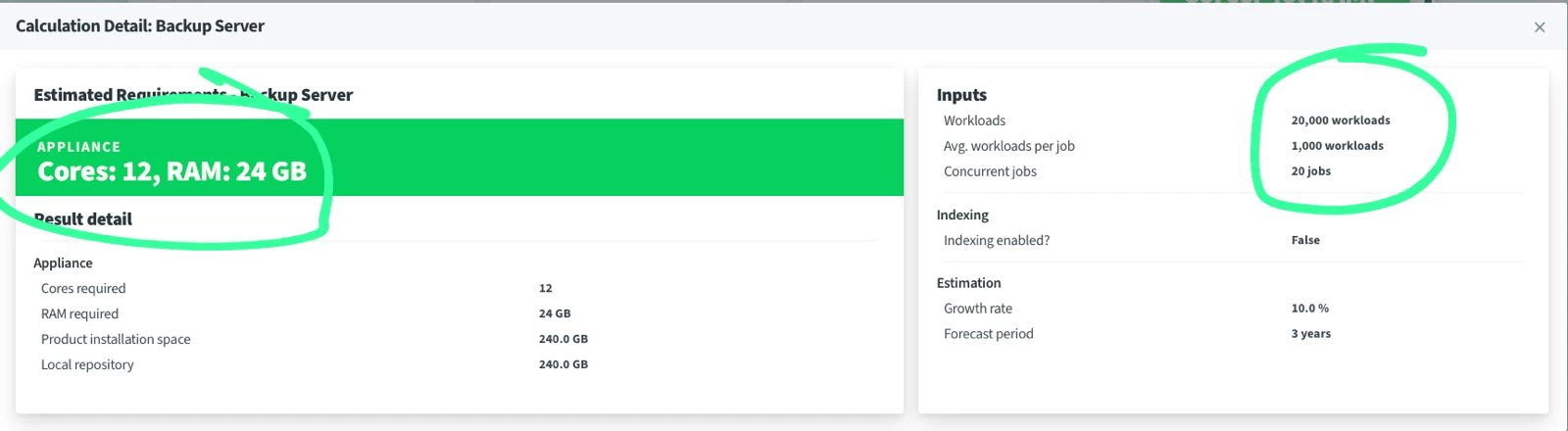This screenshot has height=431, width=1568.
Task: Select the 'Result detail' heading
Action: [x=83, y=218]
